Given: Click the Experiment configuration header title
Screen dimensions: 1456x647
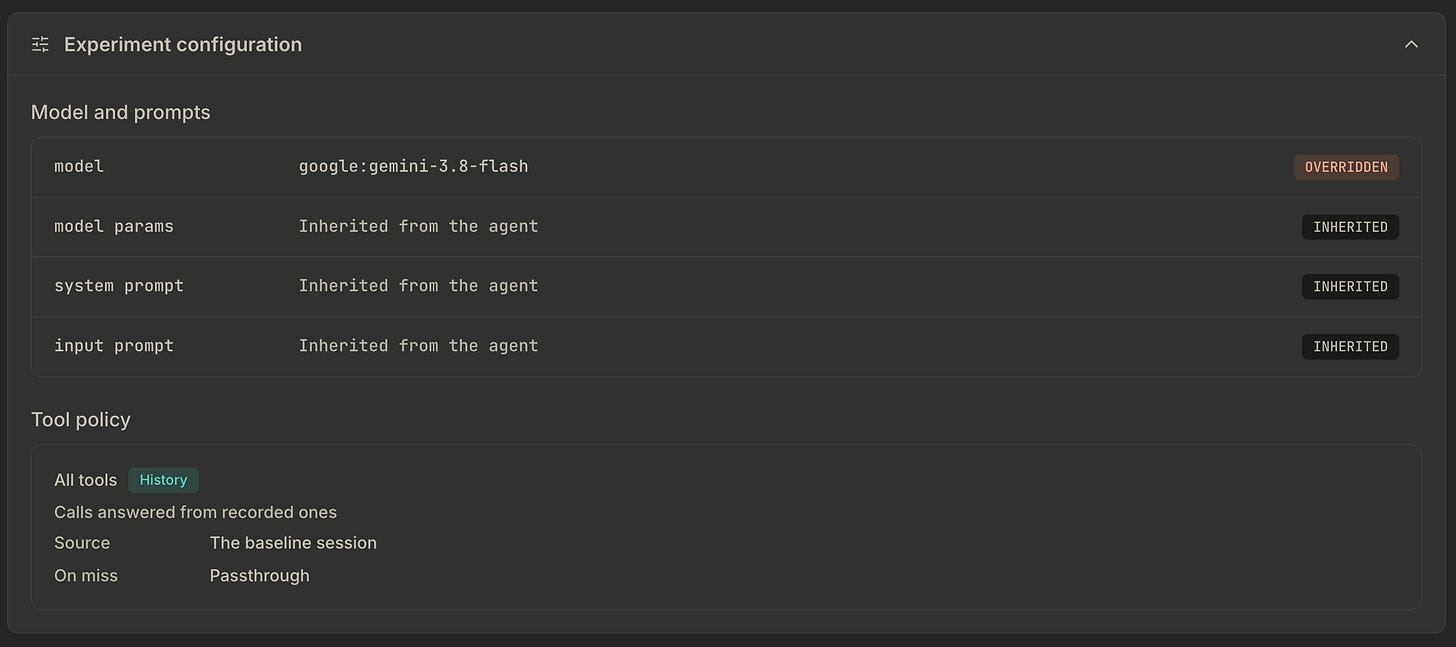Looking at the screenshot, I should point(183,44).
